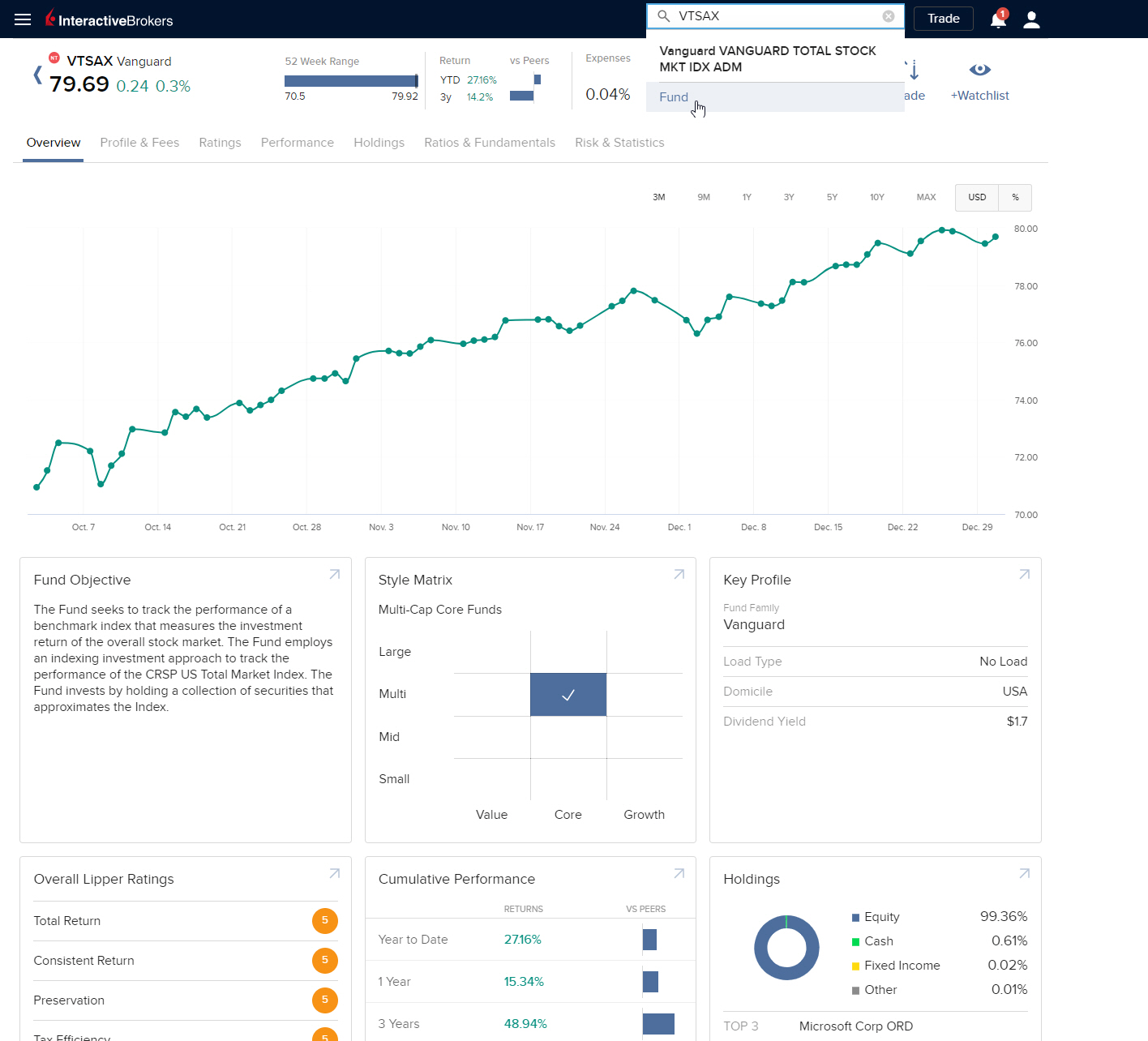
Task: Click the Equity legend color square
Action: [855, 918]
